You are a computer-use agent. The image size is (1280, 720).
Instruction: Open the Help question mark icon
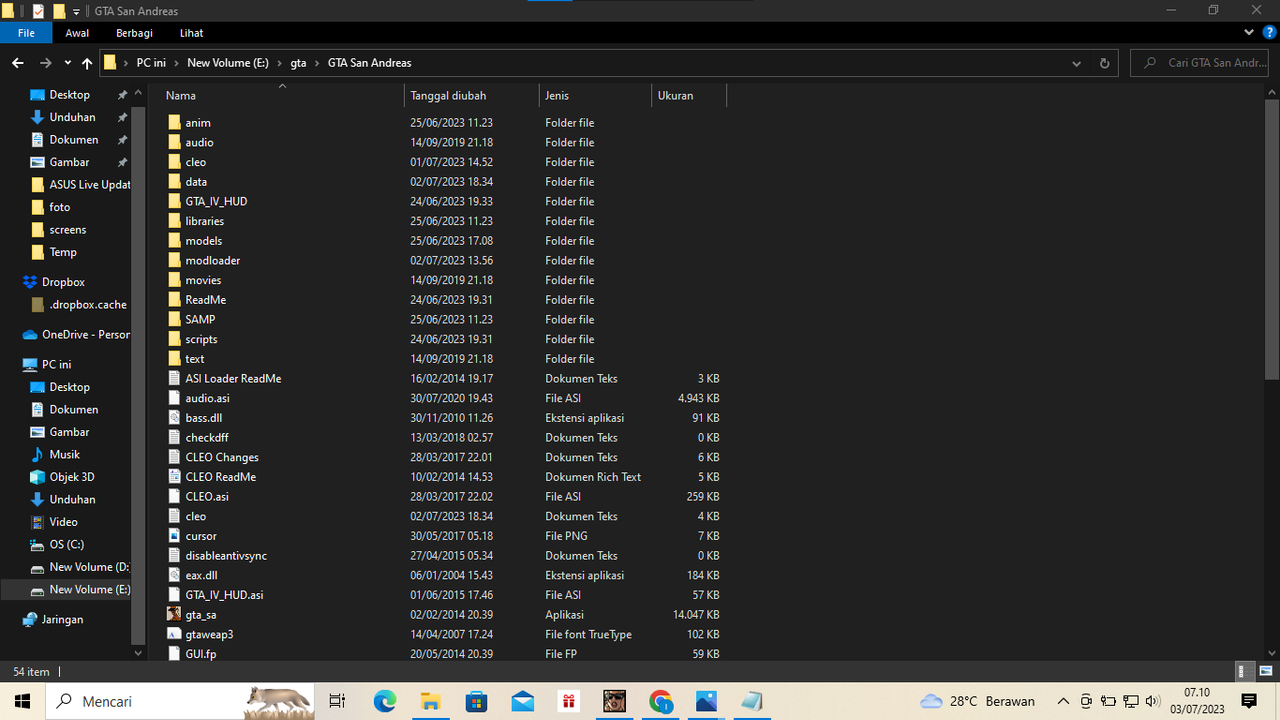[x=1269, y=33]
